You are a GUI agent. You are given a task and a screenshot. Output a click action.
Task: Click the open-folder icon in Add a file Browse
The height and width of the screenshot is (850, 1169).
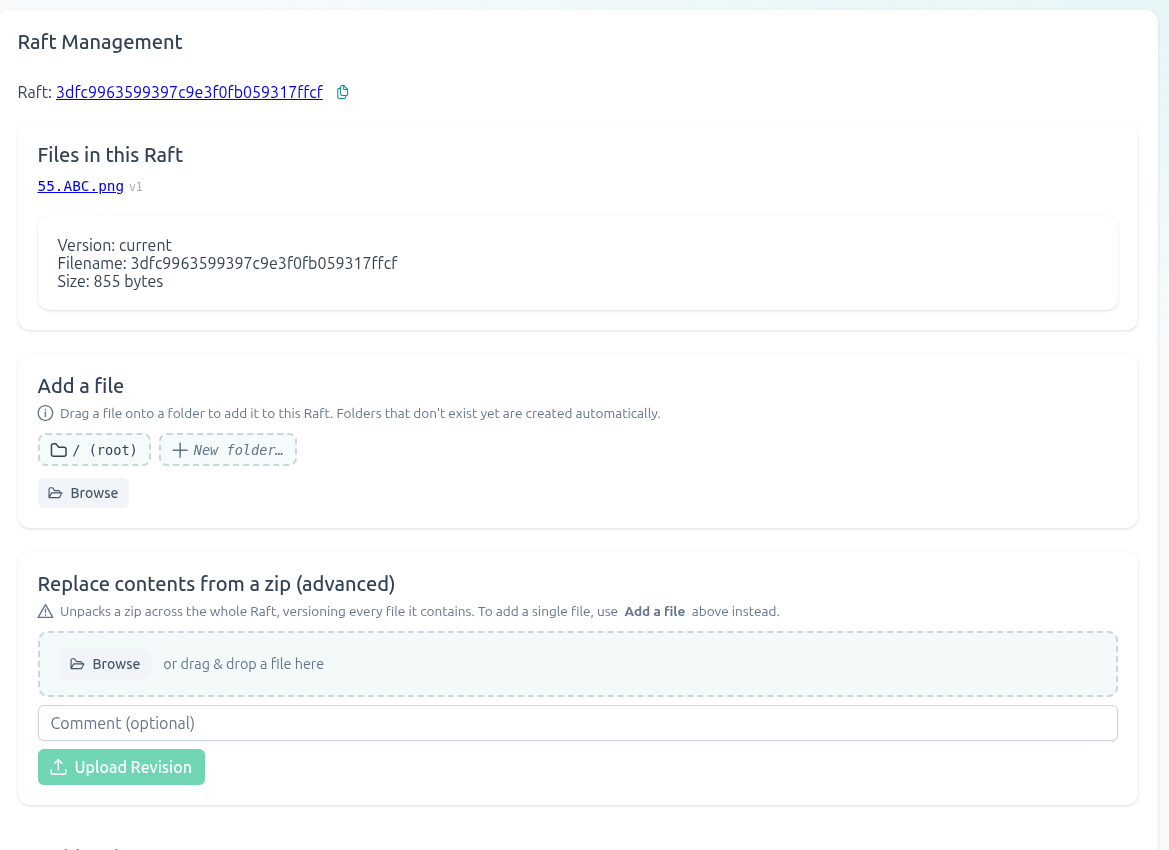pos(55,493)
